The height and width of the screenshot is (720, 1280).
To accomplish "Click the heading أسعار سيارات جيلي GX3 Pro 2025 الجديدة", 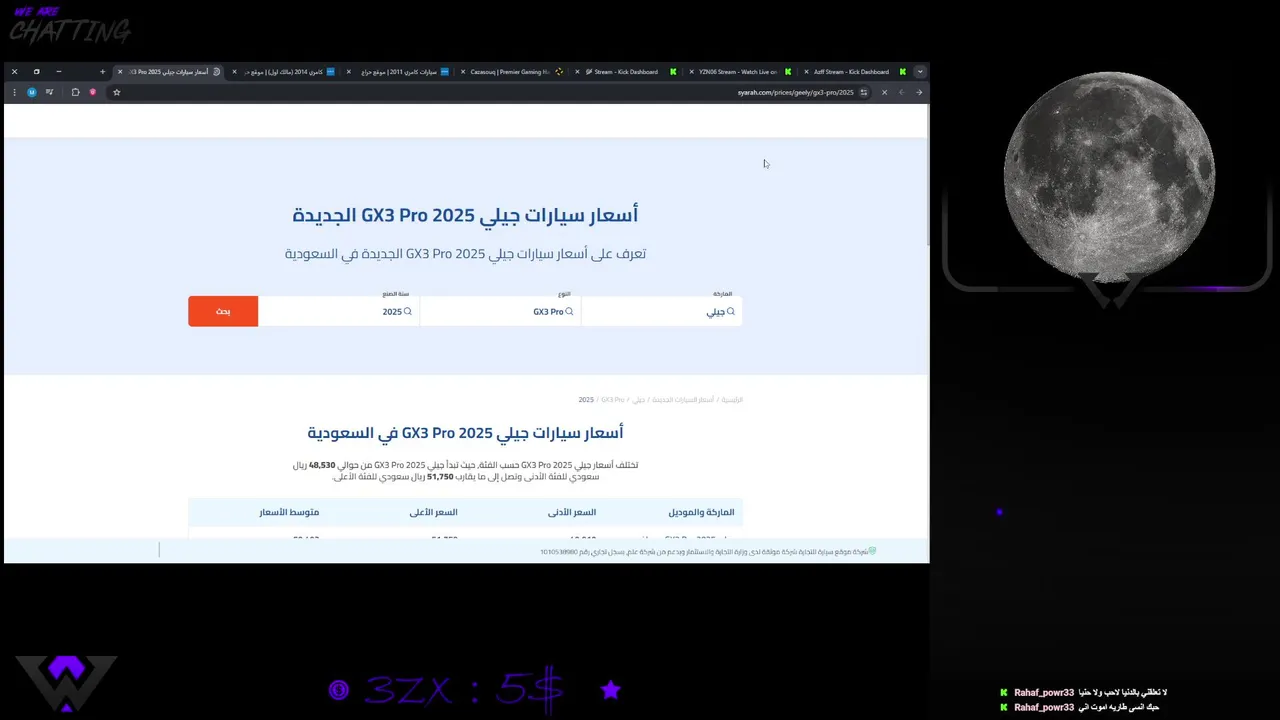I will pos(465,215).
